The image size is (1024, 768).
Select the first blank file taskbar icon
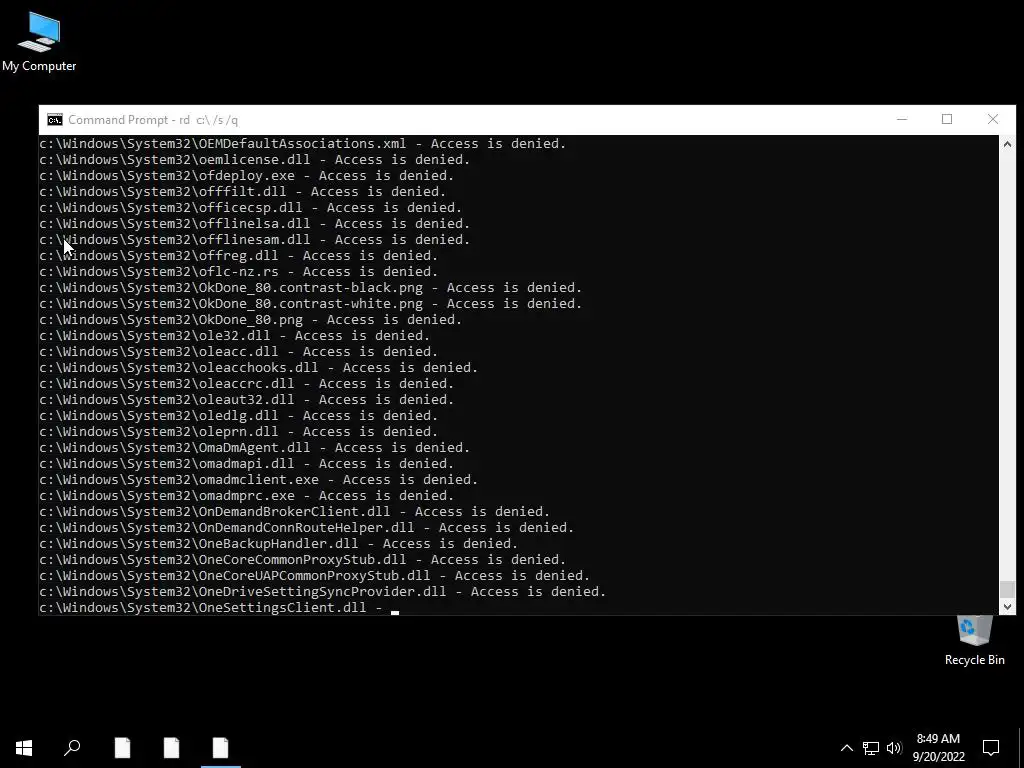(122, 748)
